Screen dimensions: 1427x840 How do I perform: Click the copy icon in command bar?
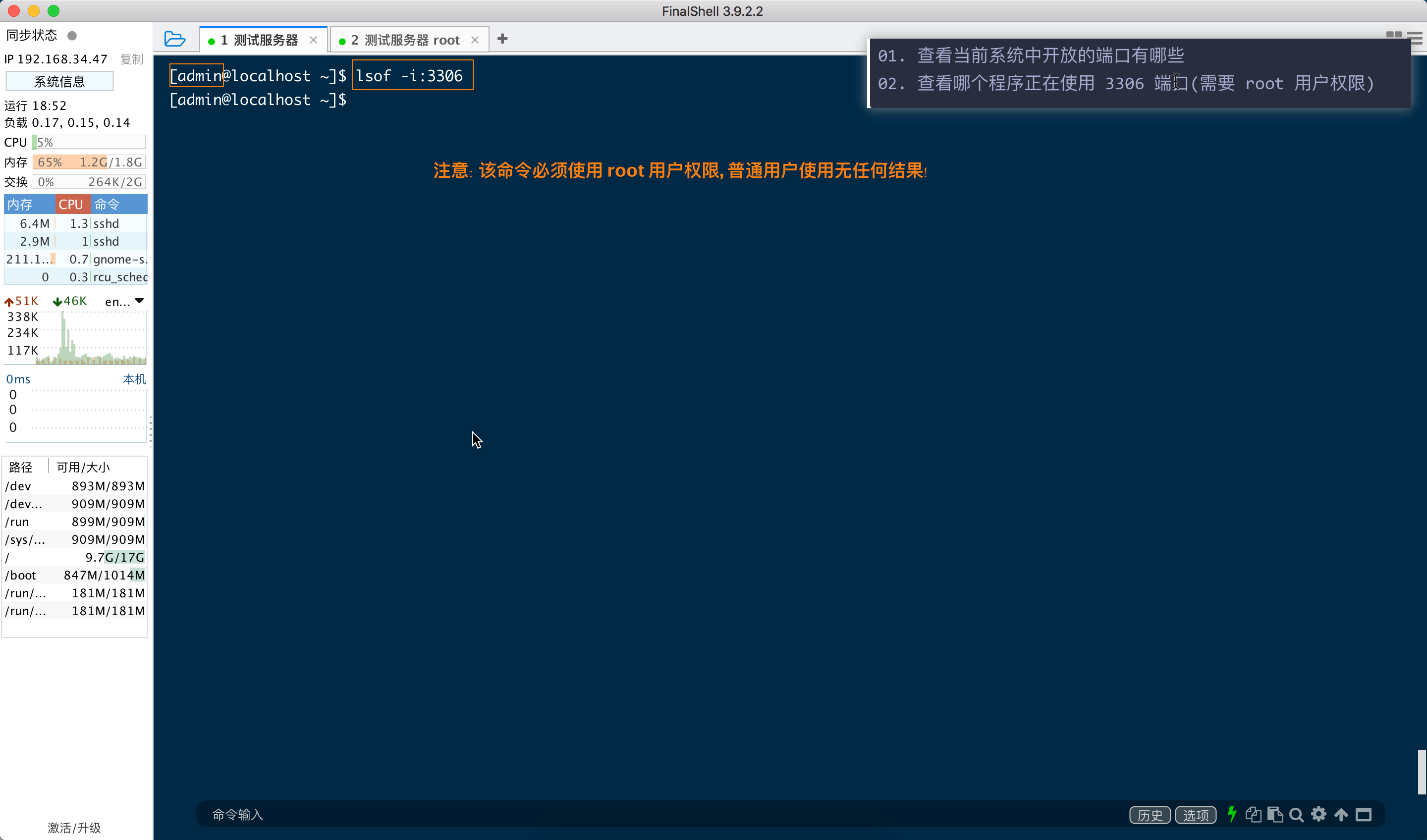(1253, 815)
